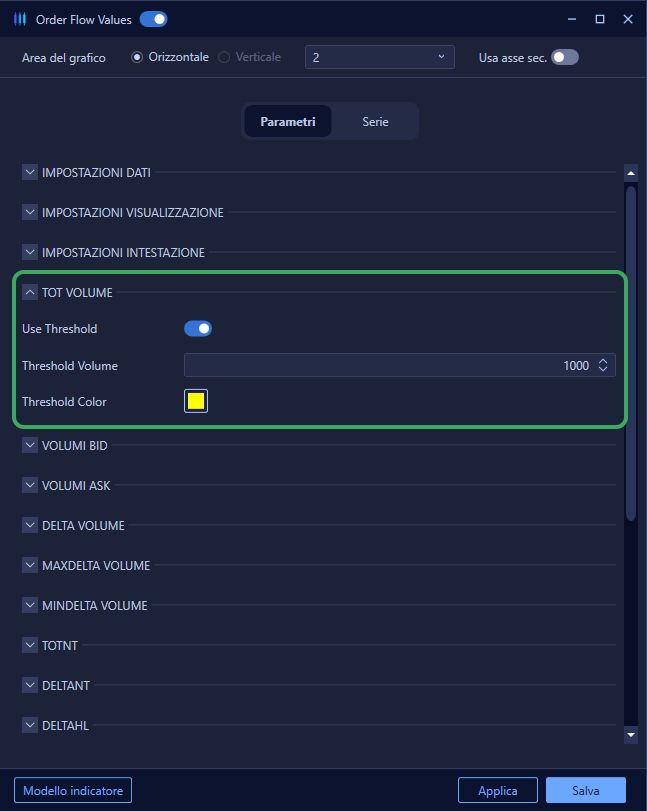Expand the DELTANT section
The height and width of the screenshot is (811, 647).
pos(30,685)
